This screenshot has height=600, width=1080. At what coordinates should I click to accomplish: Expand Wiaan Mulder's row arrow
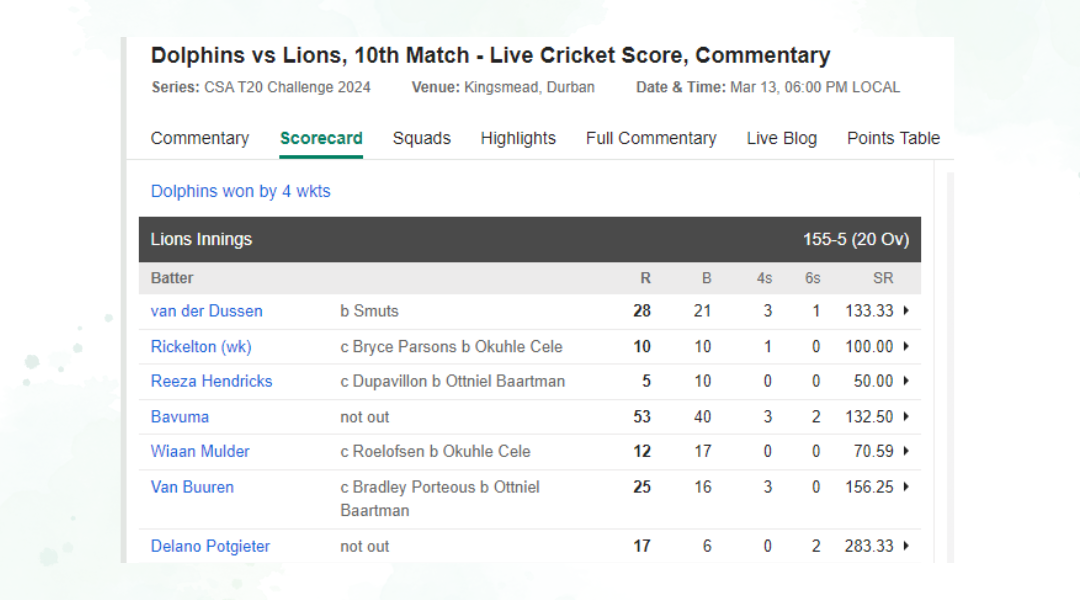click(906, 451)
